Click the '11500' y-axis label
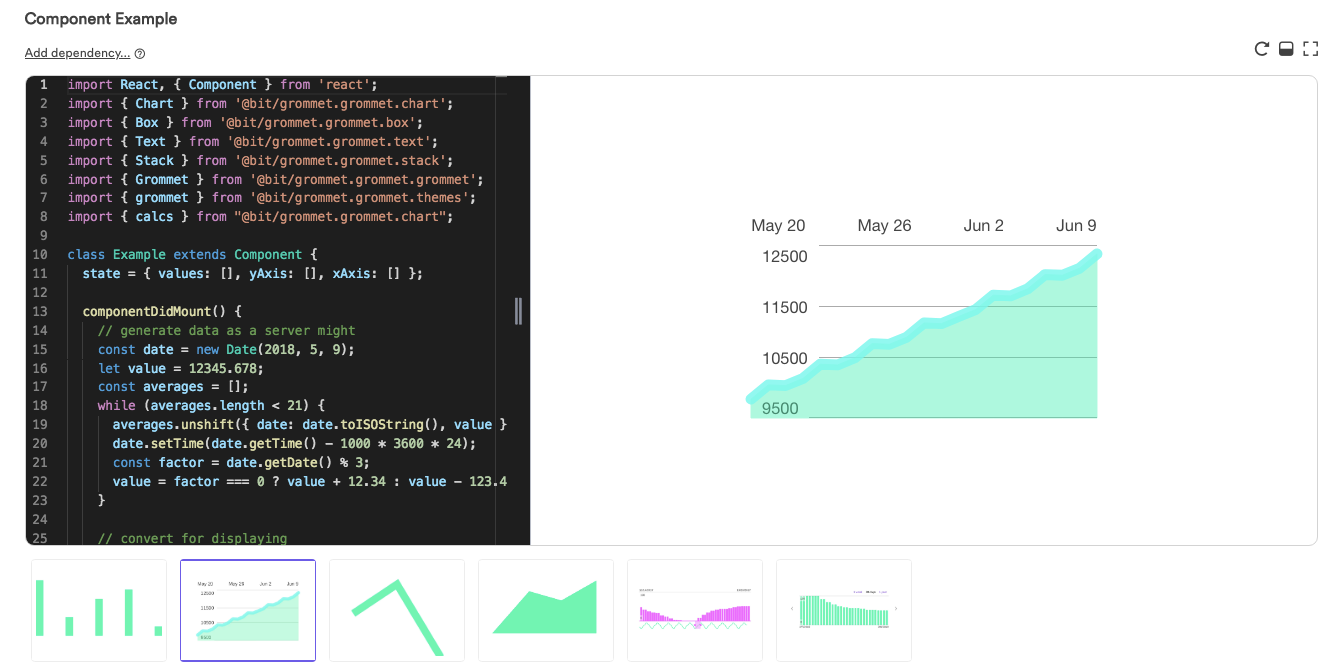This screenshot has width=1341, height=669. (784, 308)
